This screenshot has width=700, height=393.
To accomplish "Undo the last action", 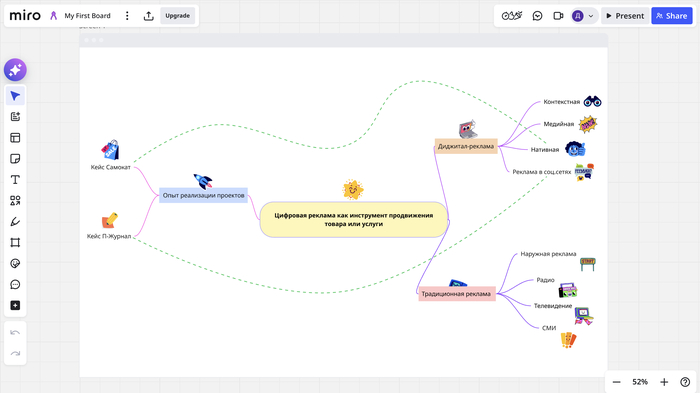I will coord(15,333).
